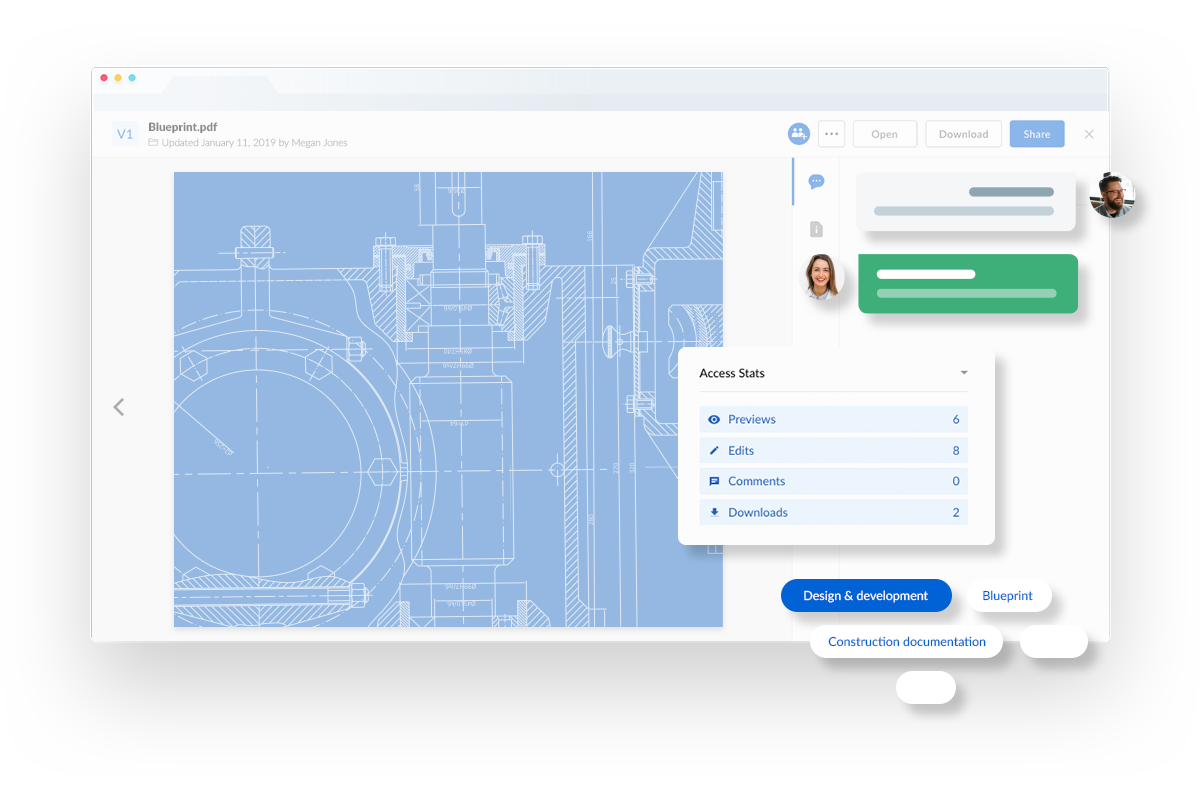Screen dimensions: 1200x800
Task: Open the comments panel icon in the sidebar
Action: coord(816,182)
